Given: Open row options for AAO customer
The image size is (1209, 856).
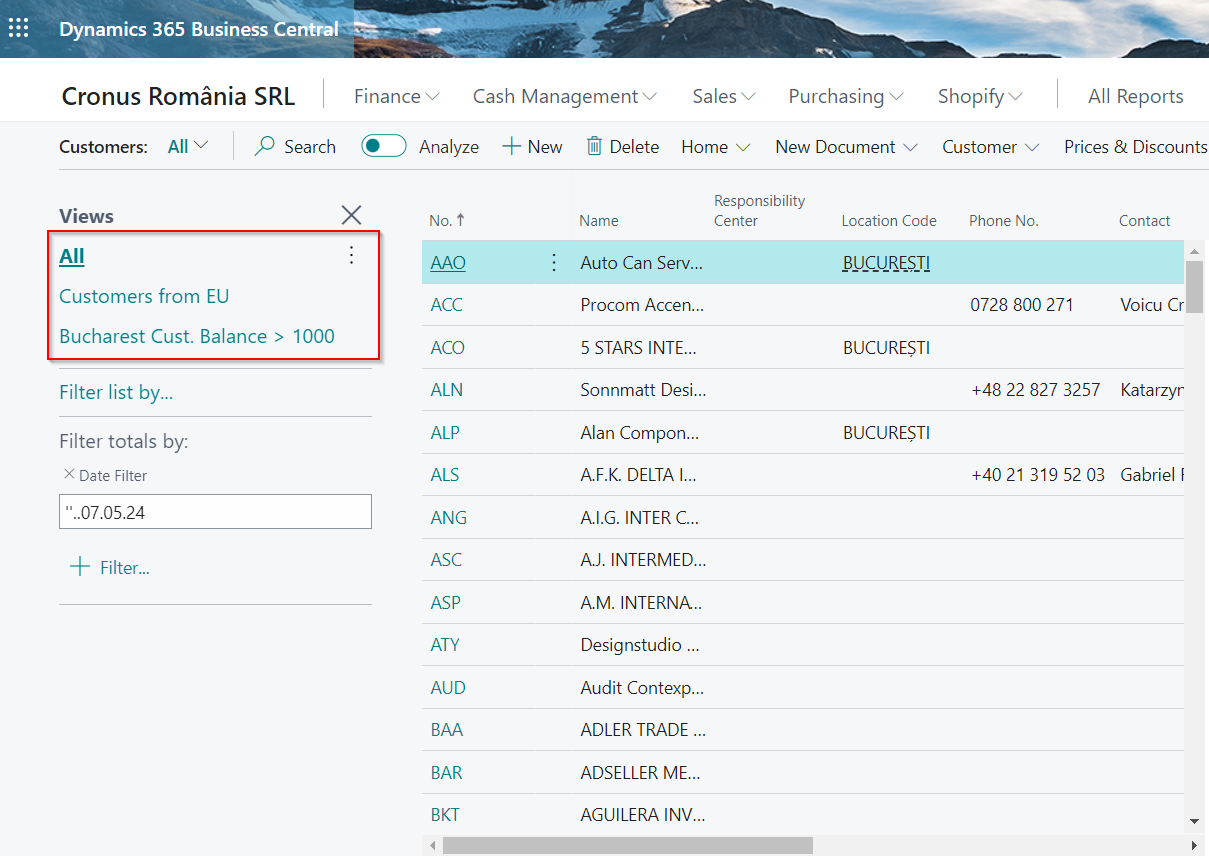Looking at the screenshot, I should [553, 263].
